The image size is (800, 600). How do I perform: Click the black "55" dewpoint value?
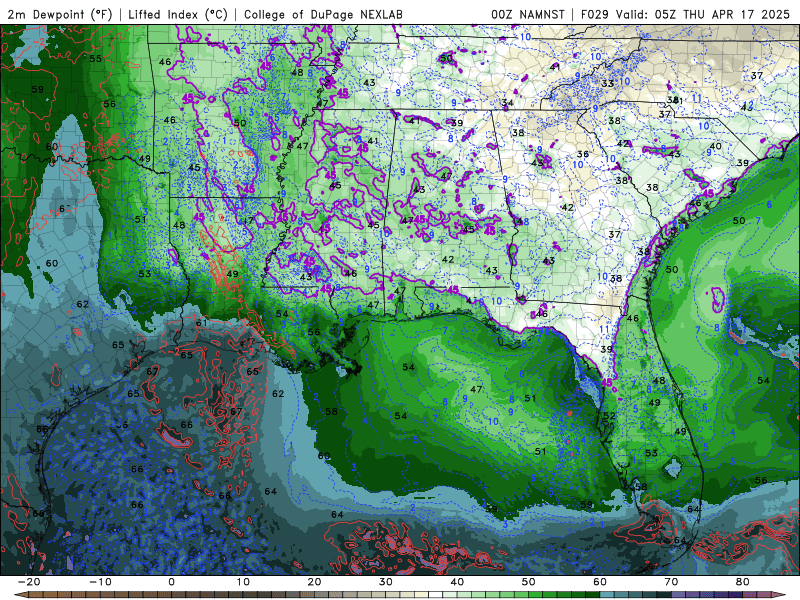tap(95, 59)
